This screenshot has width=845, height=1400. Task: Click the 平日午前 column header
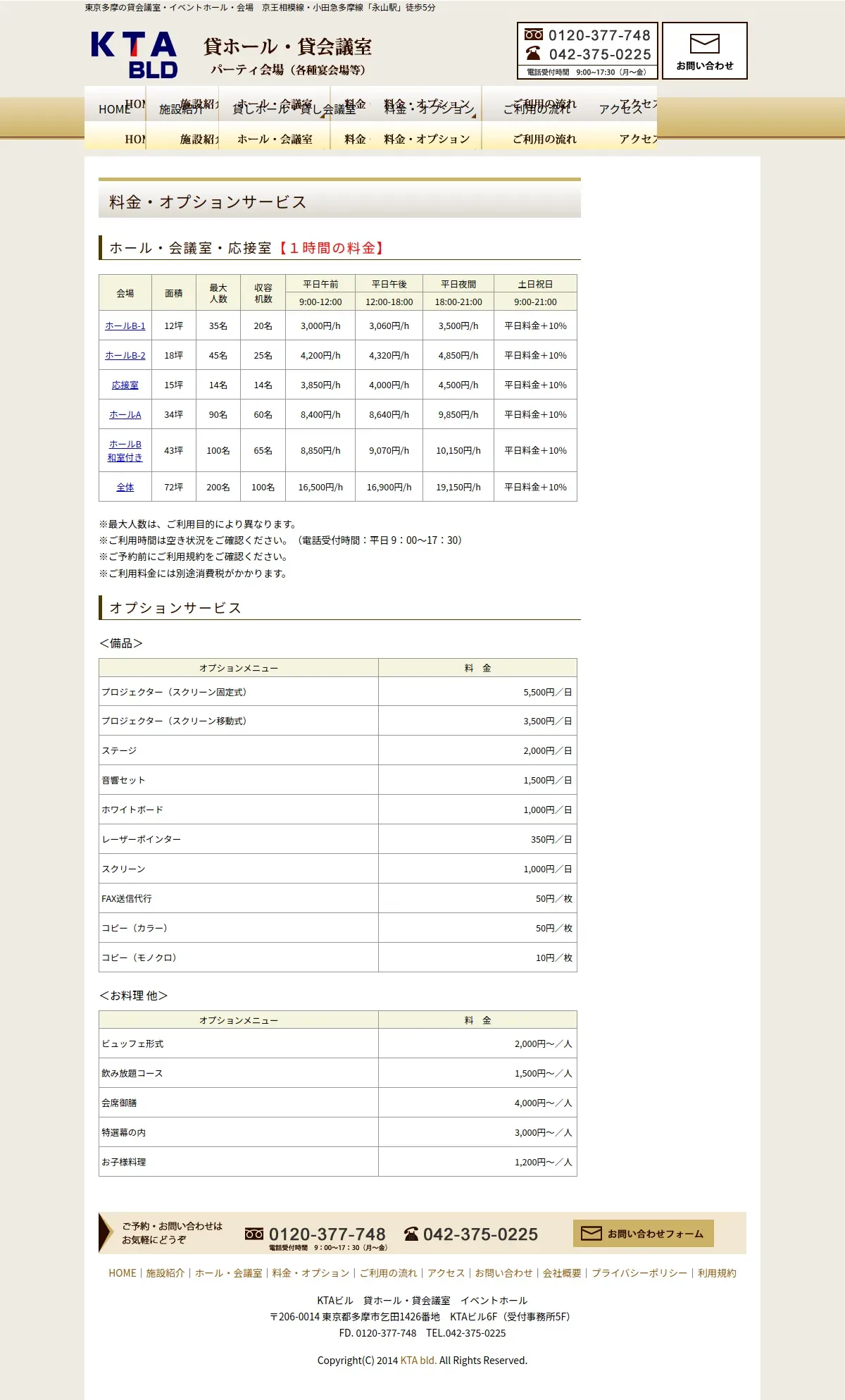(320, 284)
